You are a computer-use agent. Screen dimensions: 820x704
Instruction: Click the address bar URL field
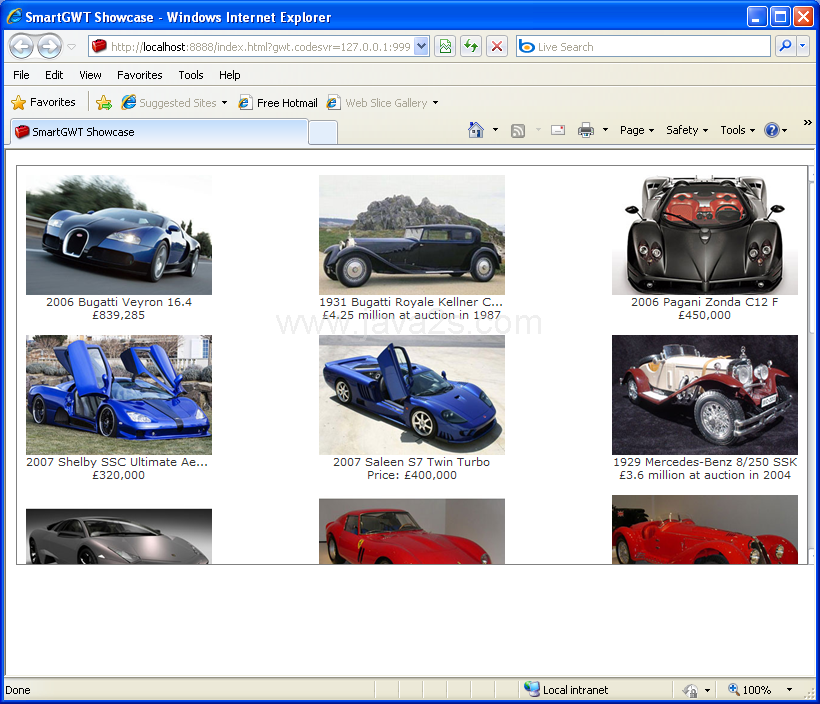click(x=251, y=47)
